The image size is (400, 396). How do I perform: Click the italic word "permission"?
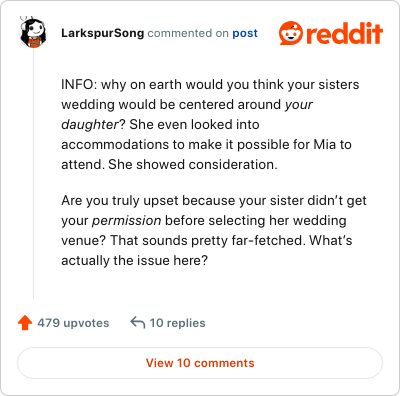(x=127, y=221)
